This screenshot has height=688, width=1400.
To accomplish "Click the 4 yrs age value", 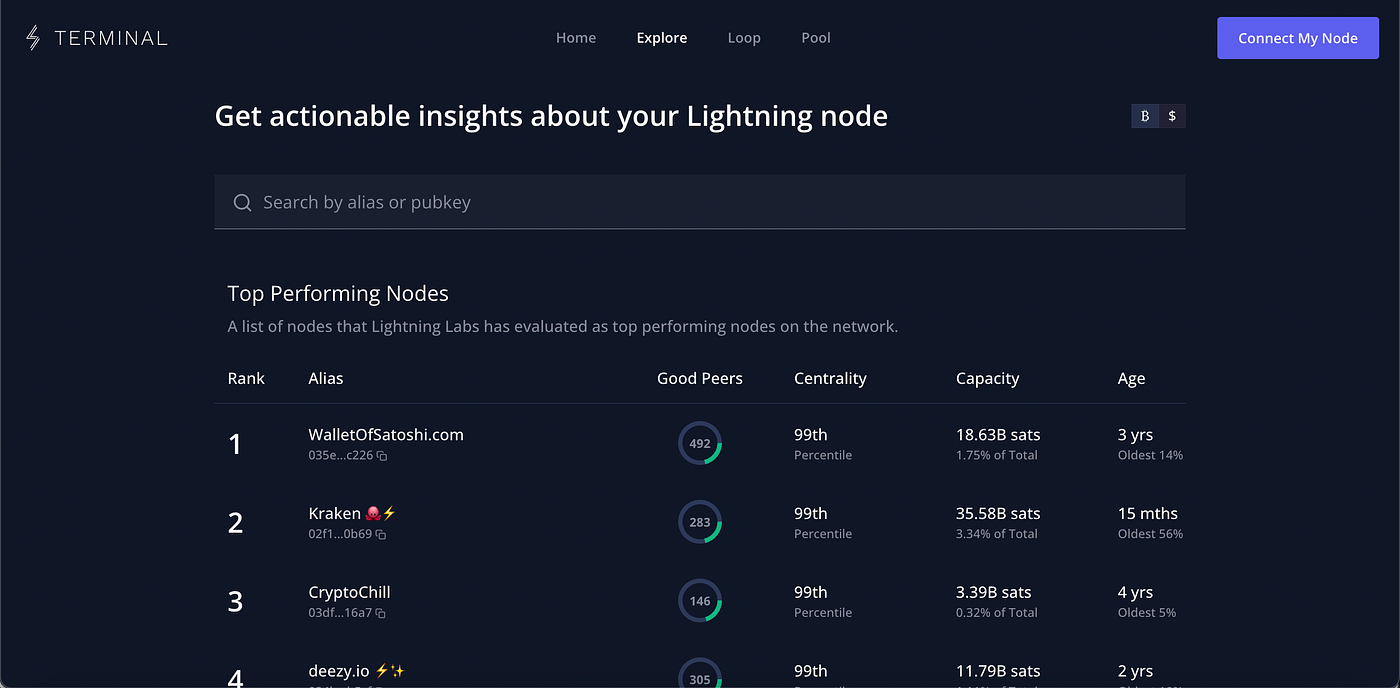I will click(1135, 593).
